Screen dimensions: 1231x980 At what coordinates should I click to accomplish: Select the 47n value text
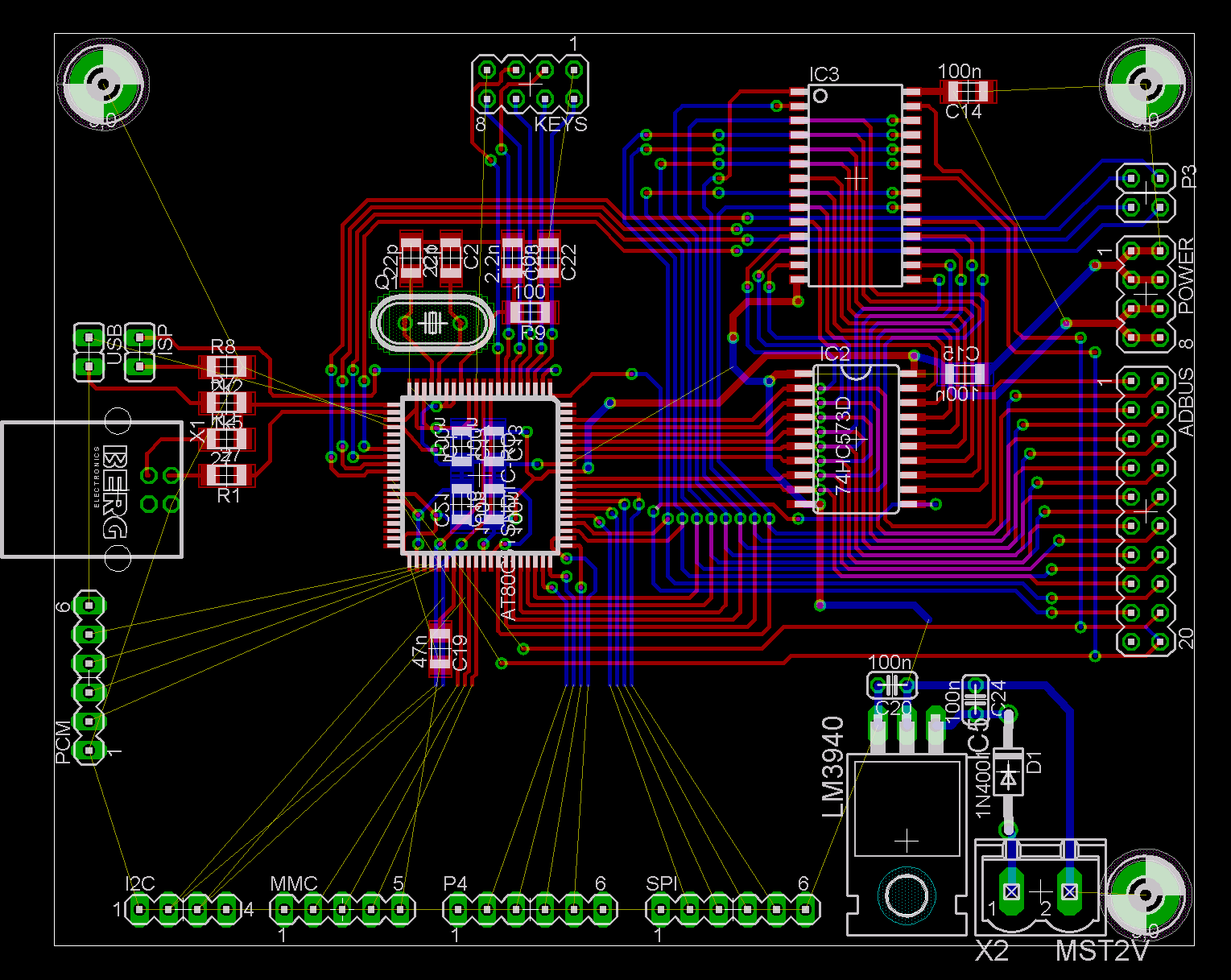point(419,651)
